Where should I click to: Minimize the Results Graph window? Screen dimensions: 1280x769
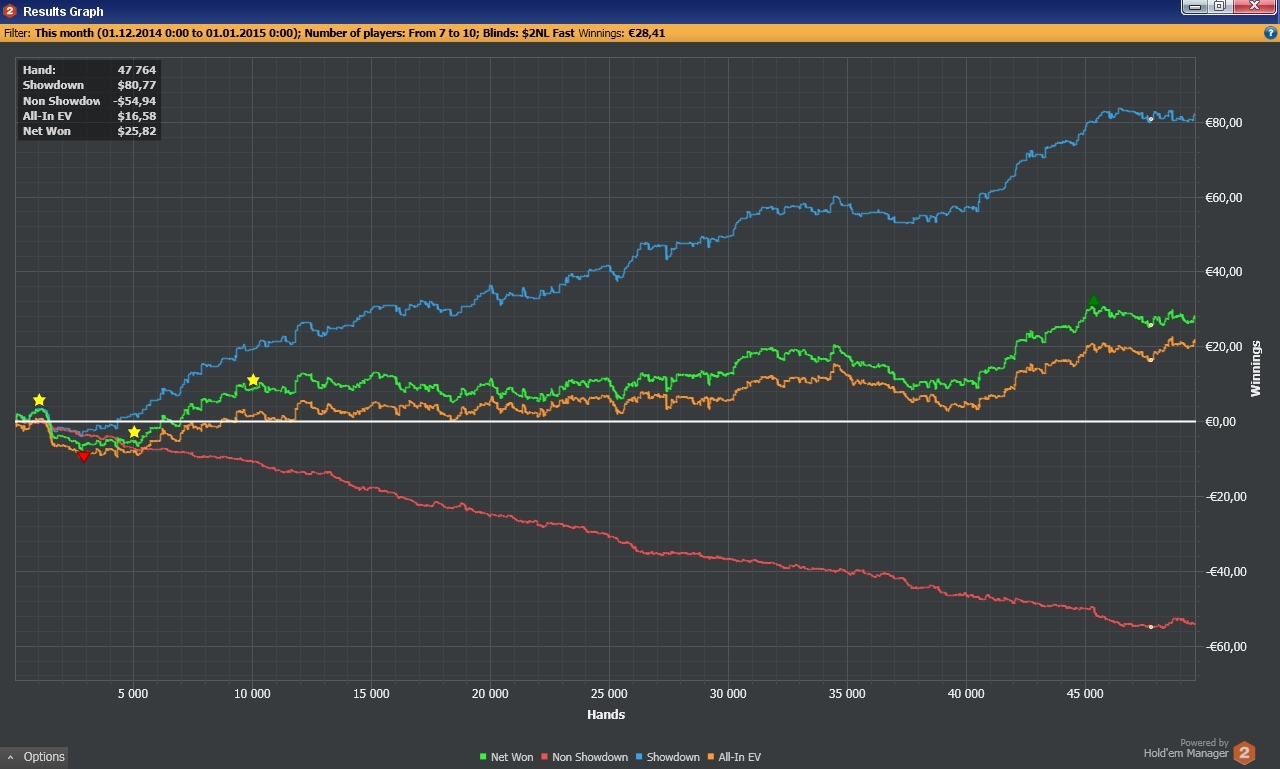(x=1195, y=7)
